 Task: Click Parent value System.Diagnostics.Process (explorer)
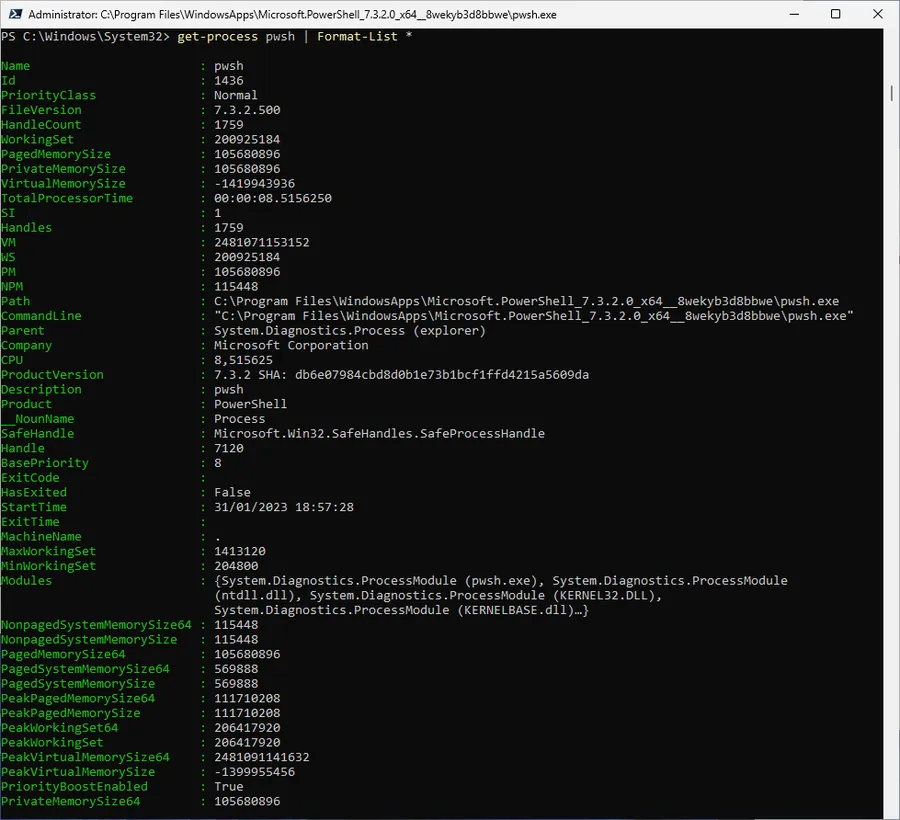350,331
